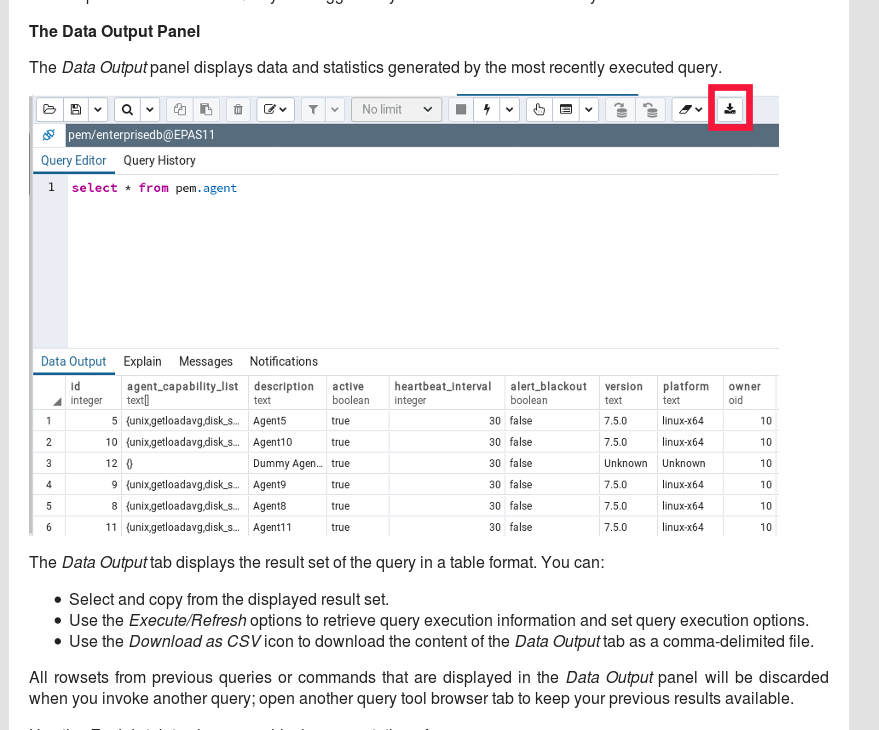
Task: Click the Open File folder icon
Action: click(49, 109)
